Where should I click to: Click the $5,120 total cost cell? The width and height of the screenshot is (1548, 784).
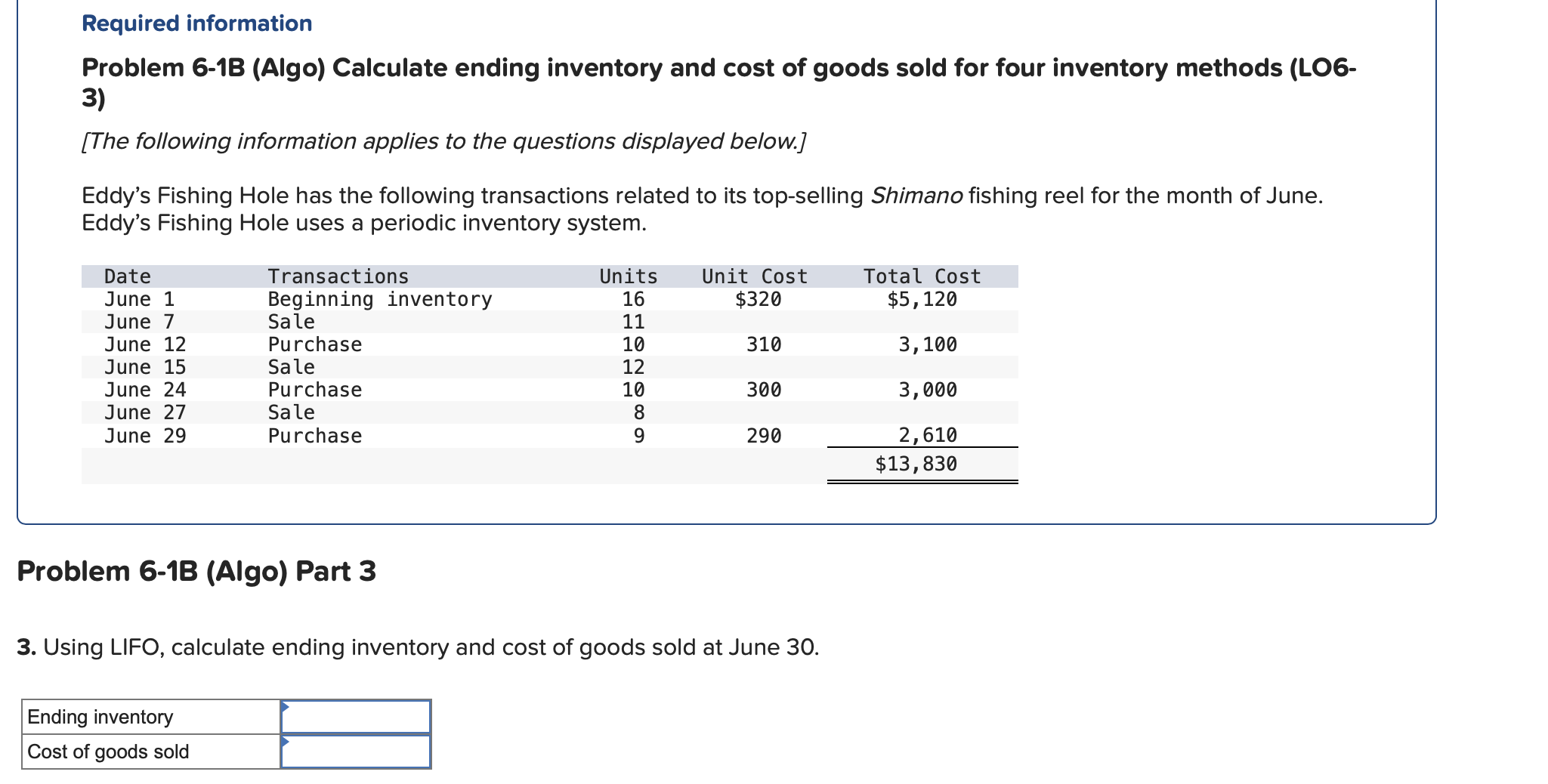tap(922, 299)
